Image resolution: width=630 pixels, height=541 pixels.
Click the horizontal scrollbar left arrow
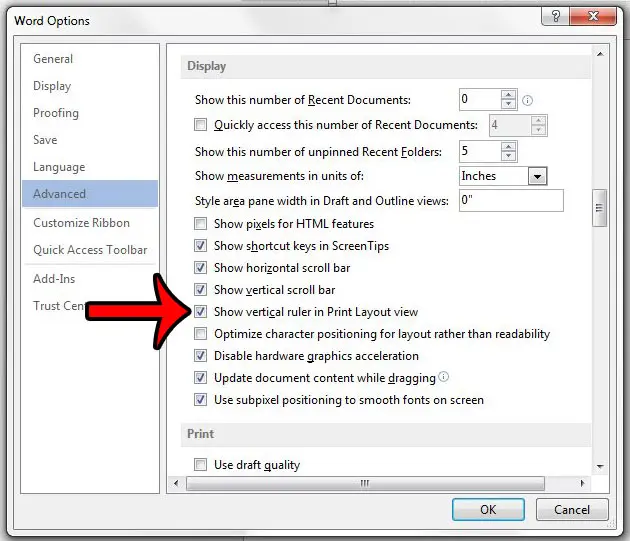[x=176, y=483]
